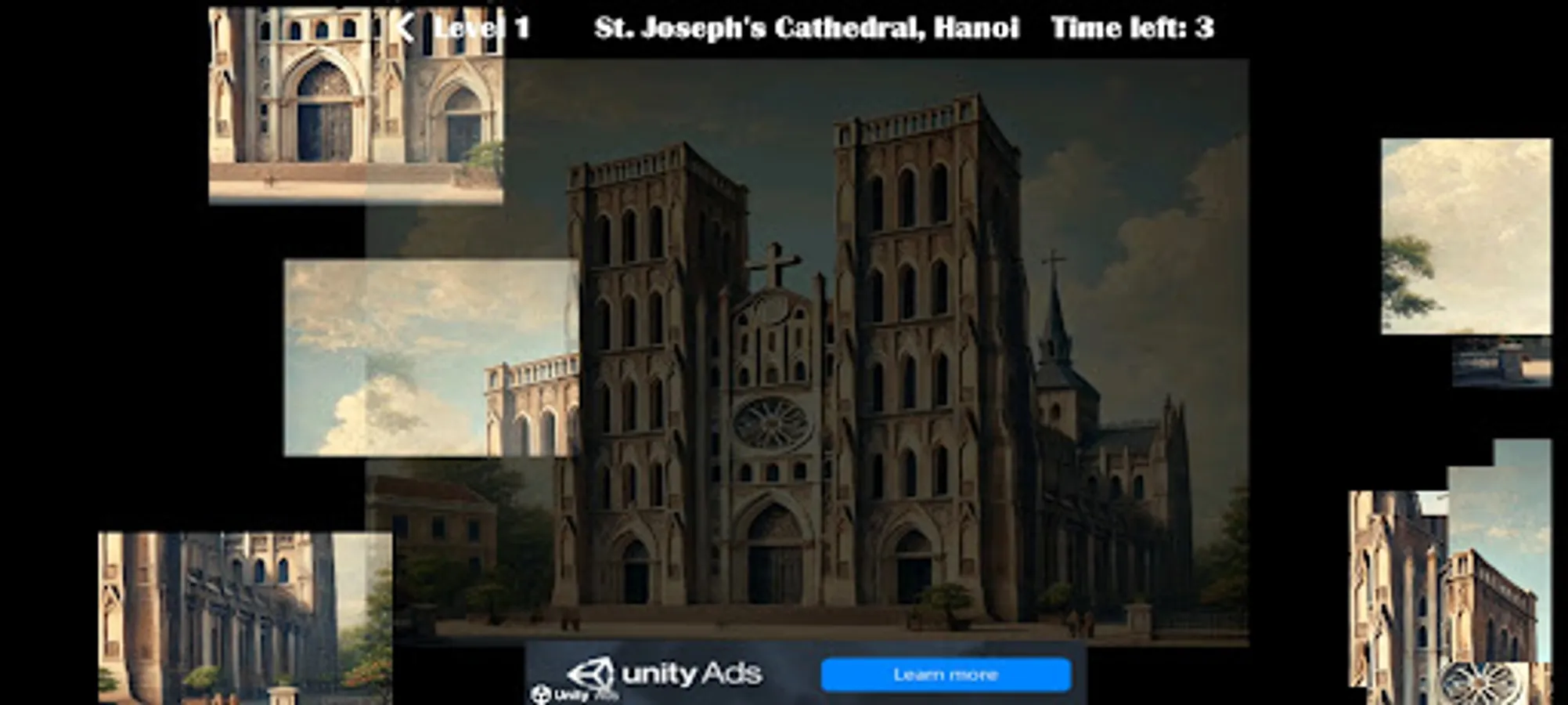Click the Learn more button

point(946,673)
